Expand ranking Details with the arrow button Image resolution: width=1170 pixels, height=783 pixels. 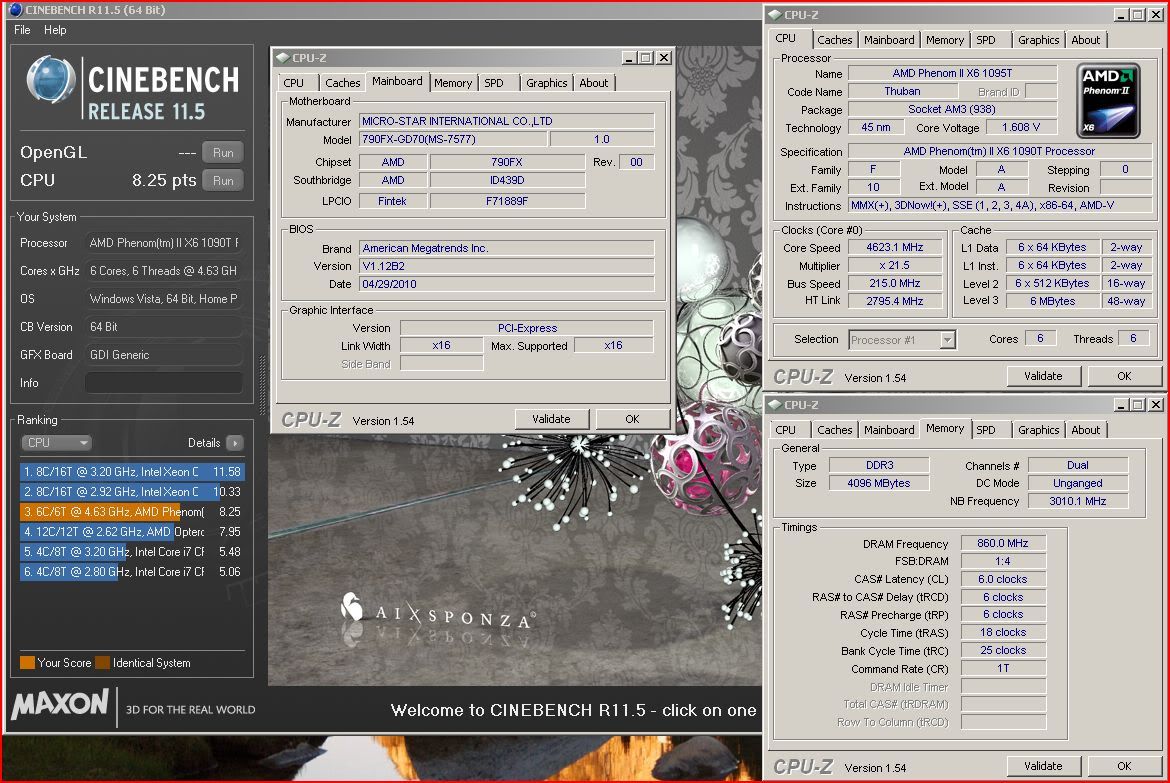(x=235, y=443)
